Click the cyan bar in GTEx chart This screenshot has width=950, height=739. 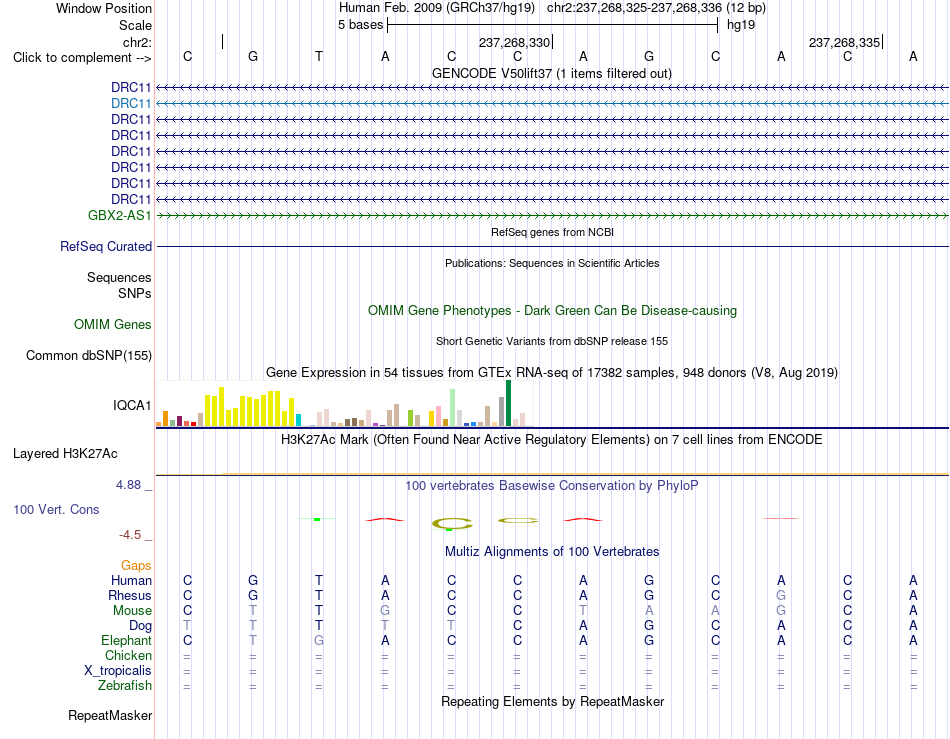click(x=298, y=420)
